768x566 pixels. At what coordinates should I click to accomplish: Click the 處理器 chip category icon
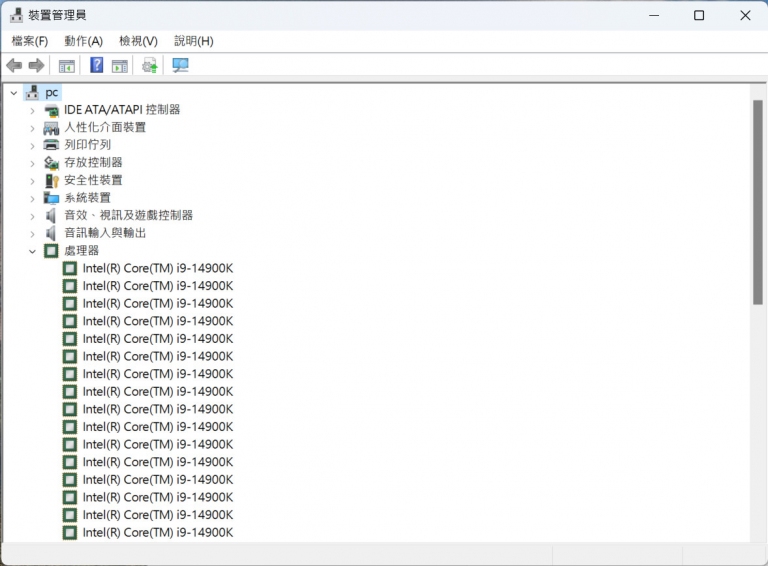(51, 251)
